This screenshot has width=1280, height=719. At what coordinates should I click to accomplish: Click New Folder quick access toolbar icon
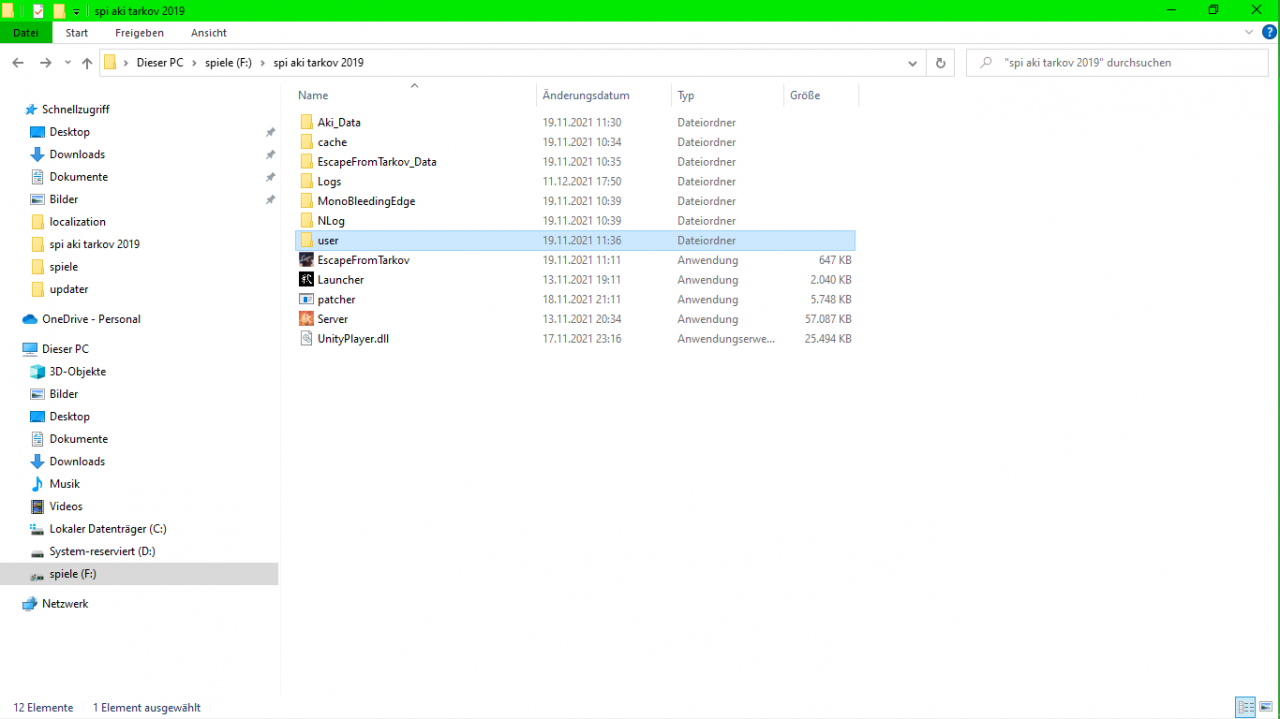point(59,10)
